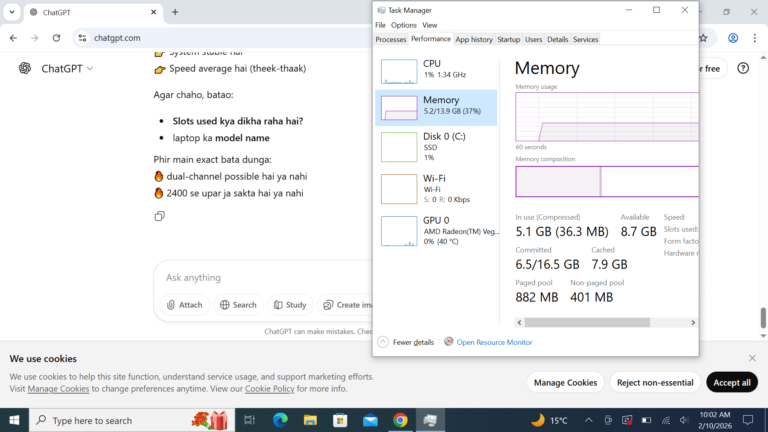The height and width of the screenshot is (432, 768).
Task: Open the site information icon by the URL
Action: pos(82,38)
